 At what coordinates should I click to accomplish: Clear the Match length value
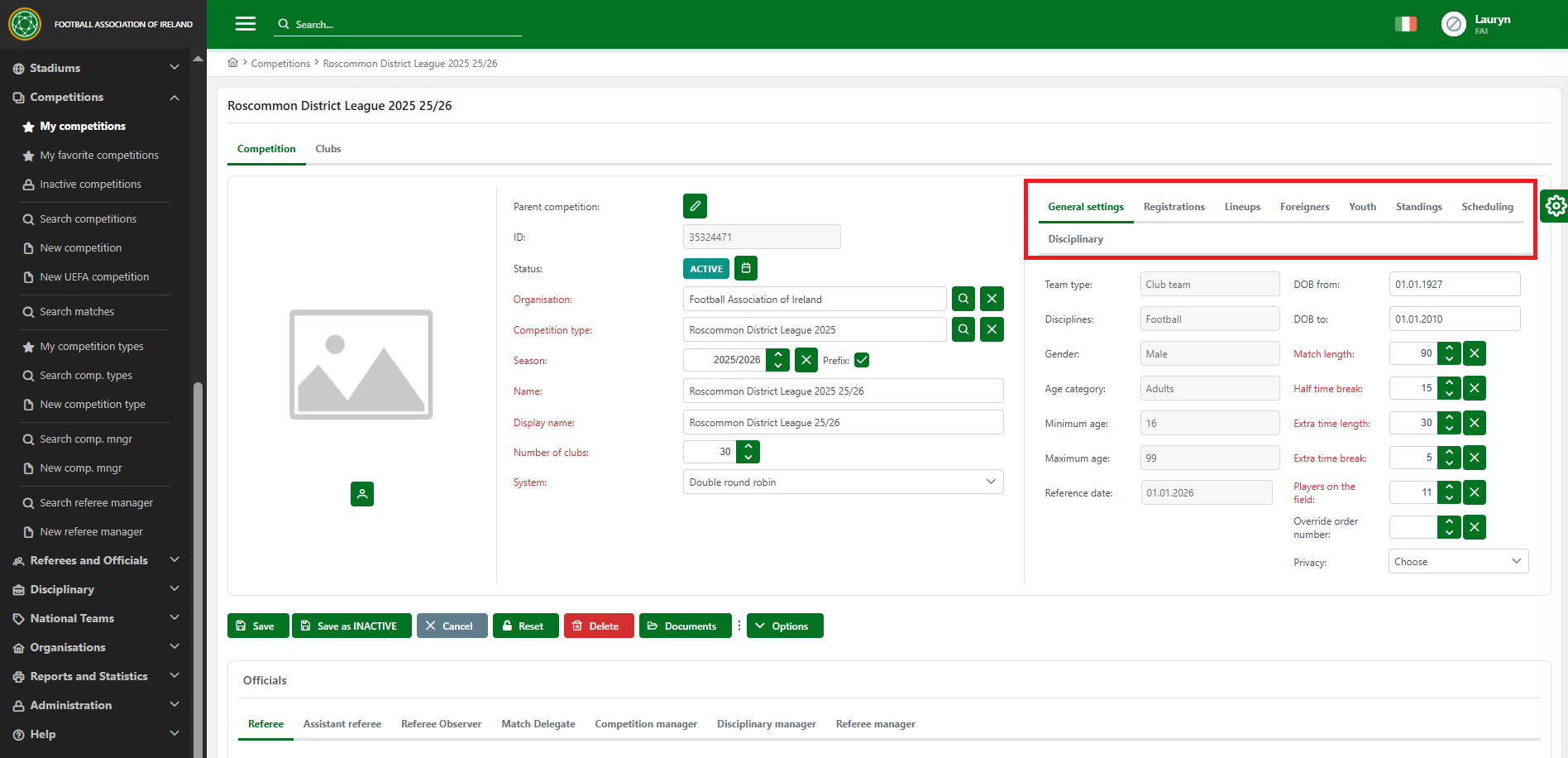point(1474,353)
